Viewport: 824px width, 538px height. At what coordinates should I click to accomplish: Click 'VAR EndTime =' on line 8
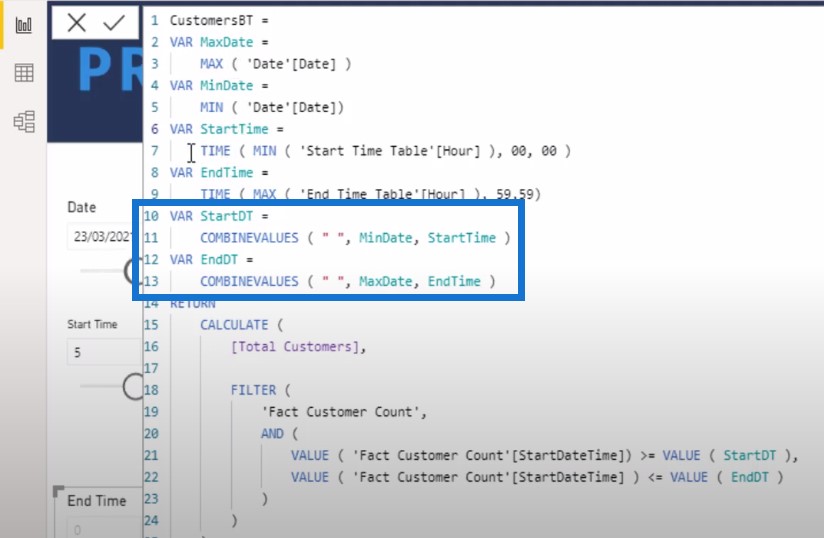[219, 172]
